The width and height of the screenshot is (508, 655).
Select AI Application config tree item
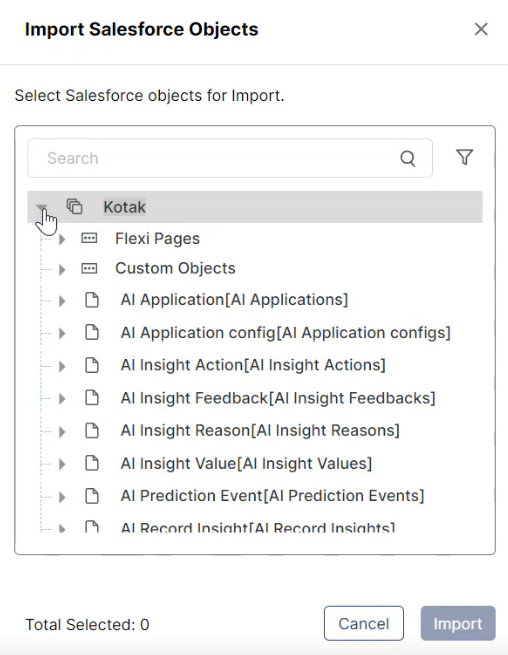pos(286,333)
